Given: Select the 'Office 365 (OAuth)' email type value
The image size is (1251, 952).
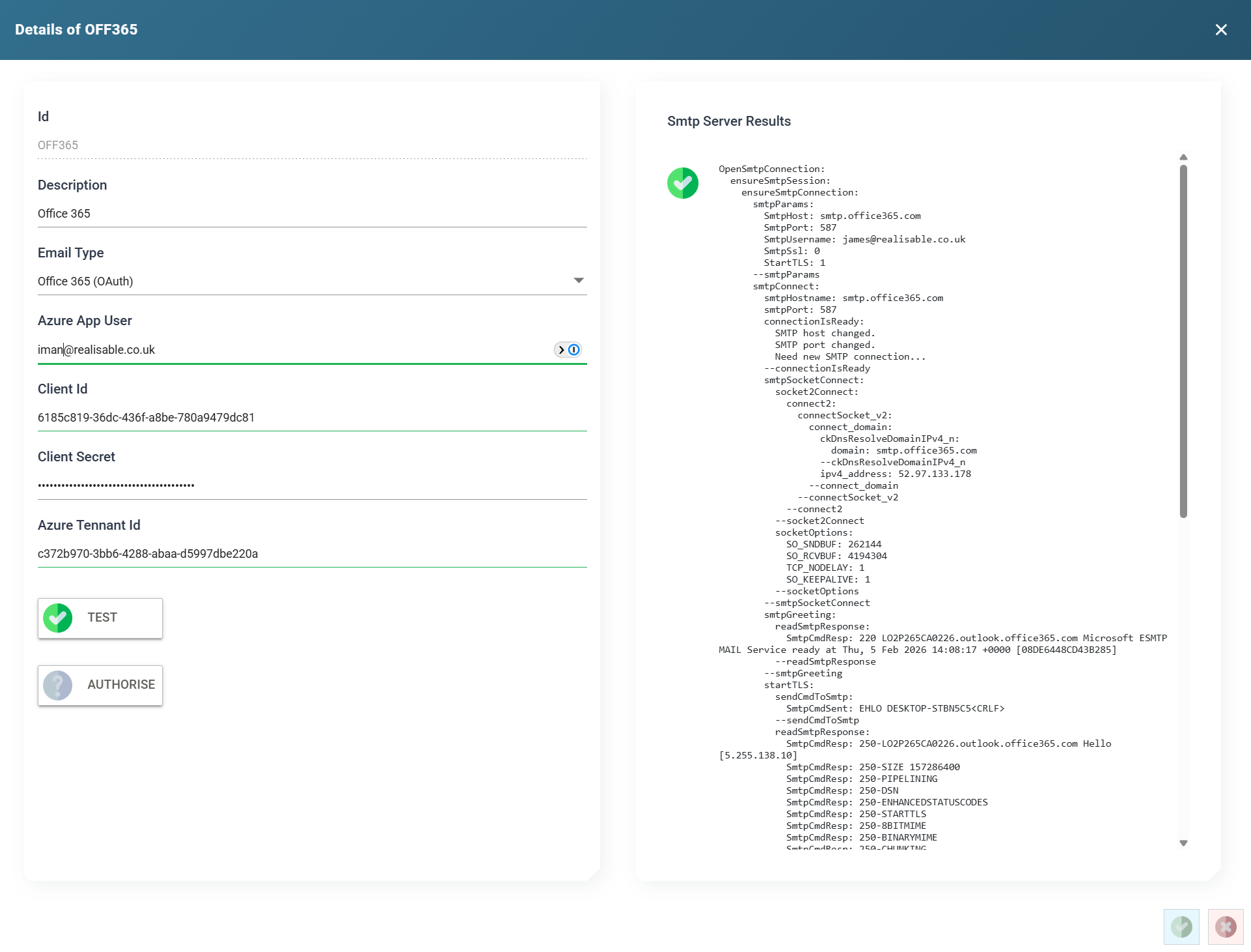Looking at the screenshot, I should 85,281.
